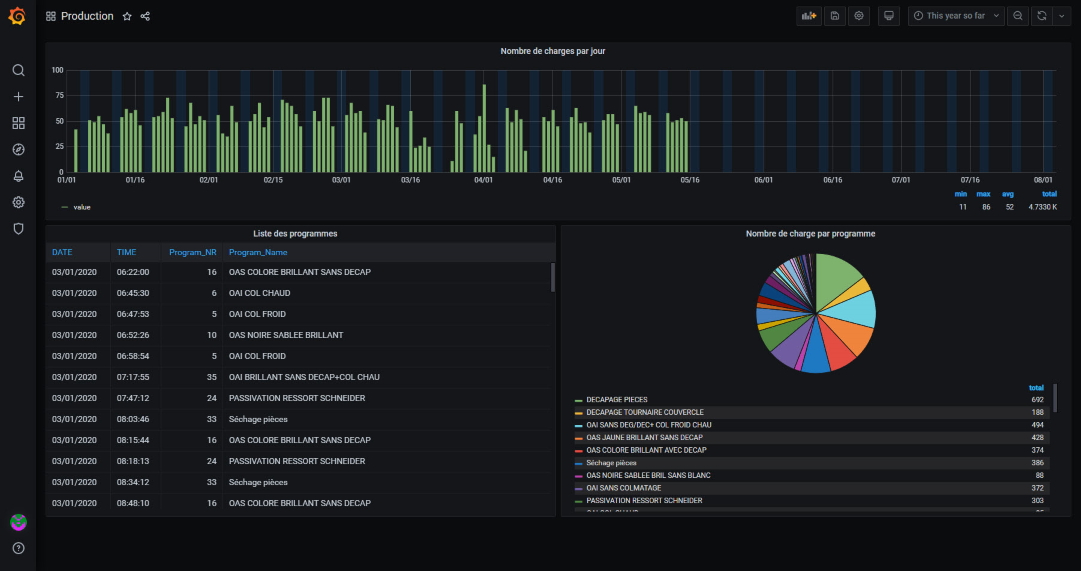This screenshot has width=1081, height=571.
Task: Share the Production dashboard
Action: 145,17
